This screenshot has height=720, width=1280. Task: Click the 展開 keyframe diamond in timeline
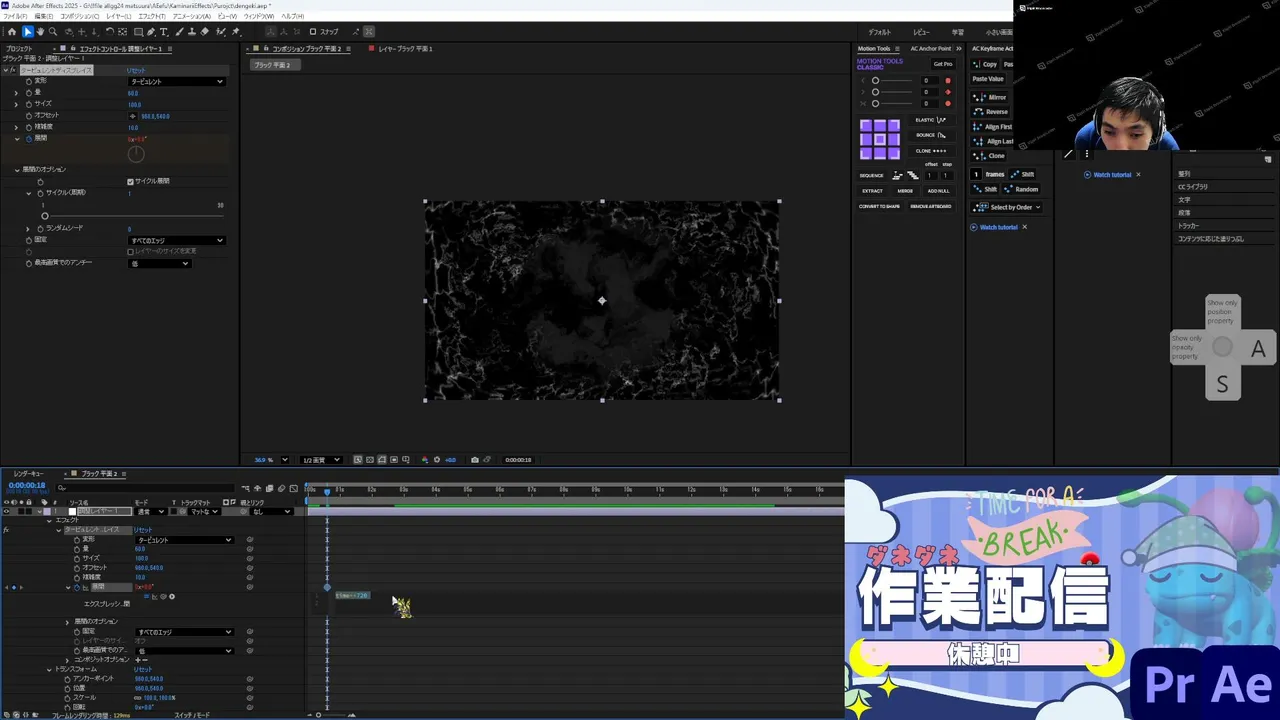(327, 587)
